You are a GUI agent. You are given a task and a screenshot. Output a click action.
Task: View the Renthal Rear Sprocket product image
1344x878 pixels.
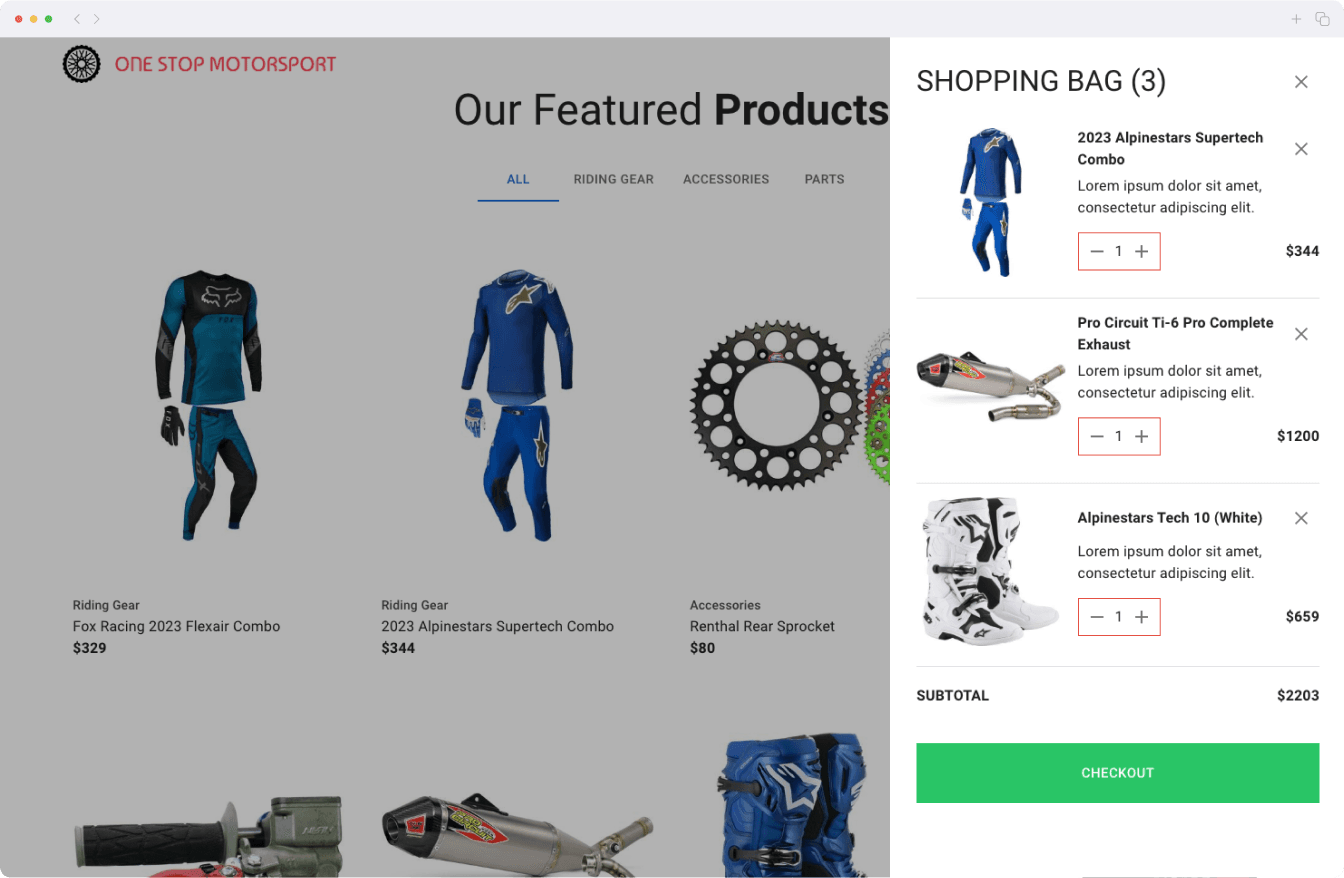pos(778,405)
